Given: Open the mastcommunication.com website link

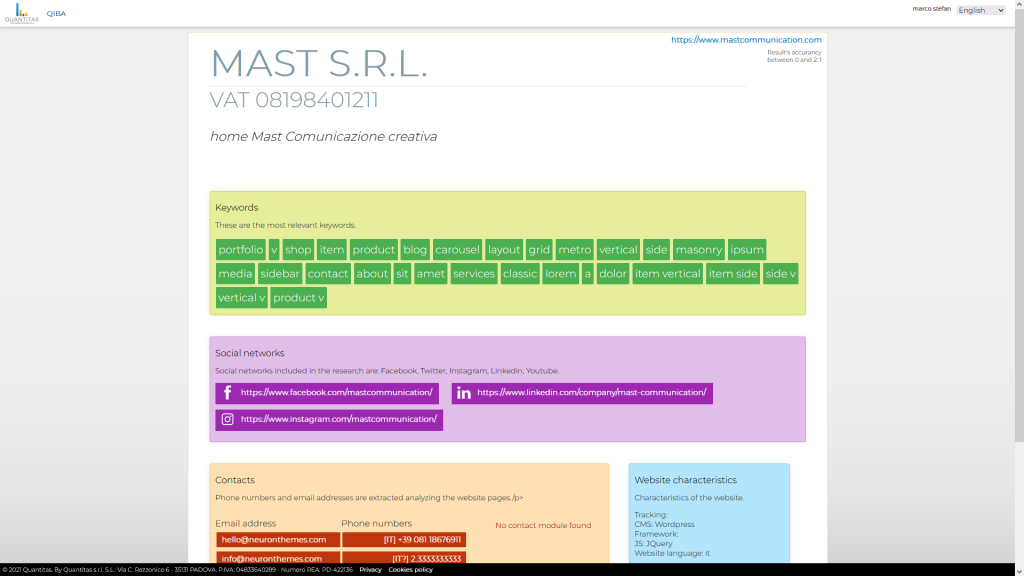Looking at the screenshot, I should tap(746, 40).
